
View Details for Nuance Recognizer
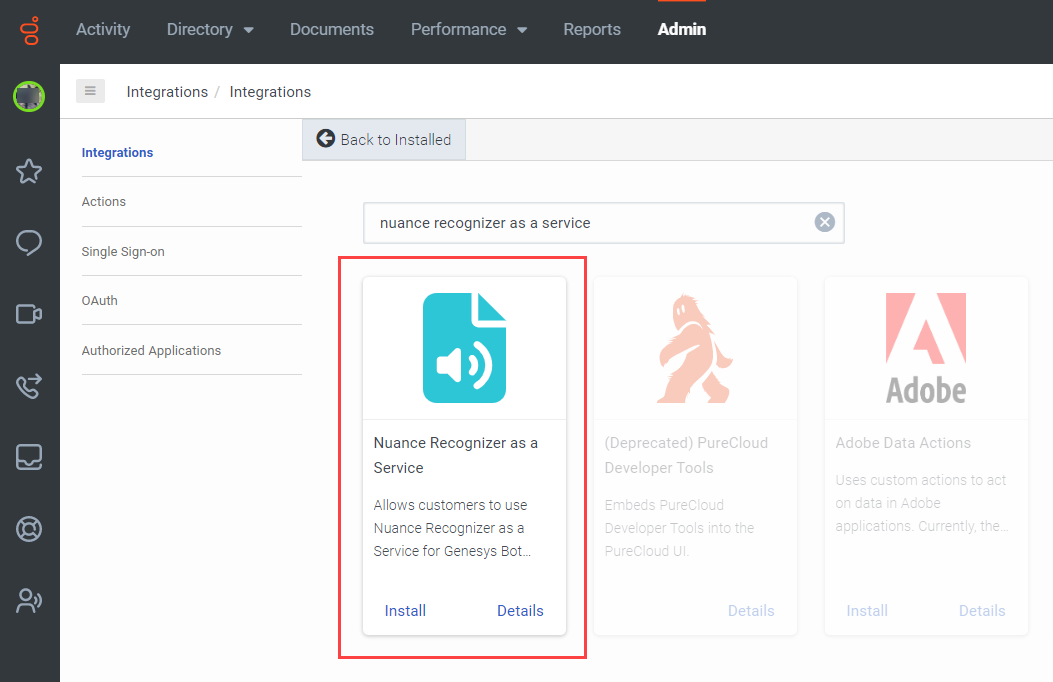[x=520, y=610]
